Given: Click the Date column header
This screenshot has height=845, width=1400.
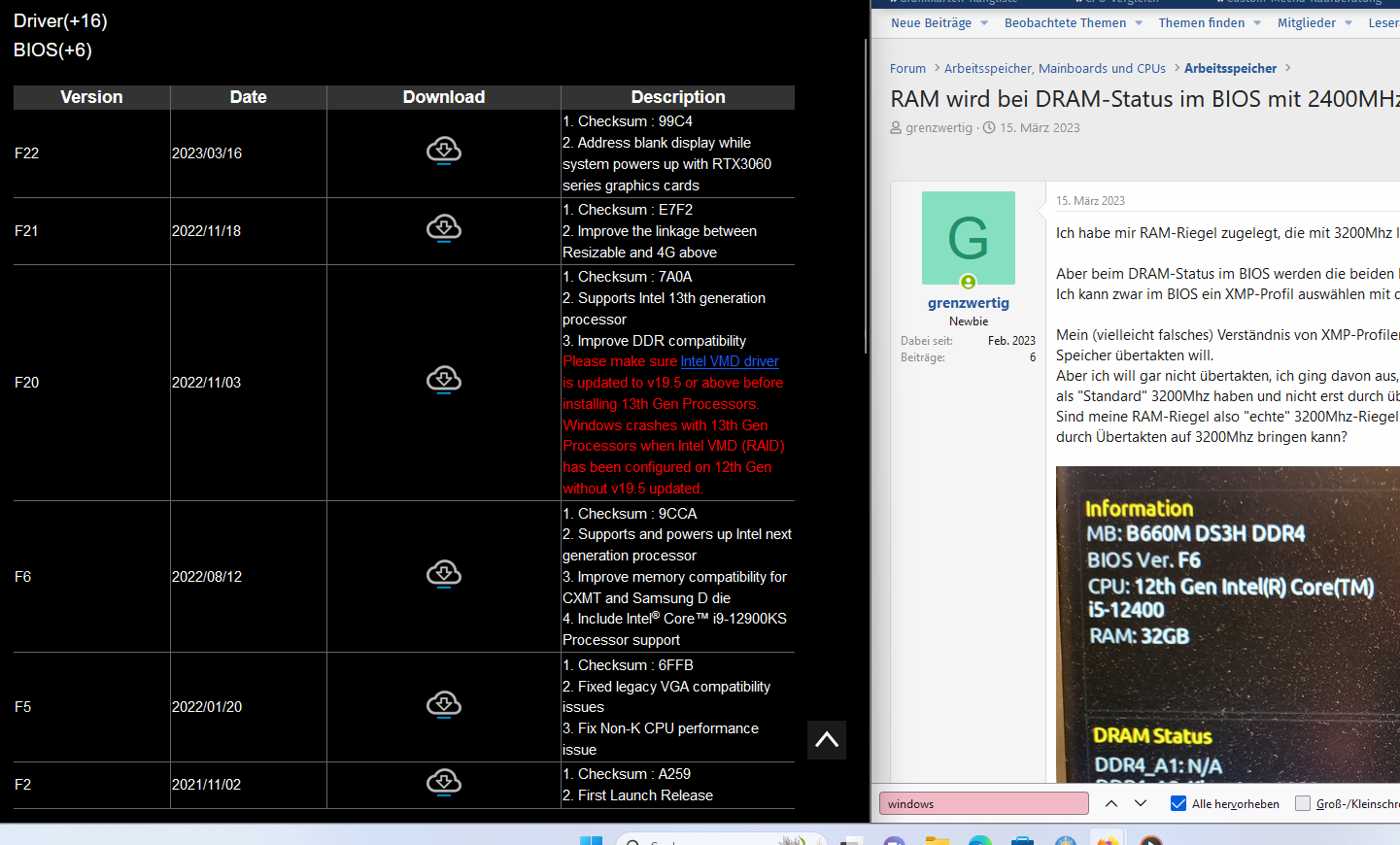Looking at the screenshot, I should click(249, 97).
